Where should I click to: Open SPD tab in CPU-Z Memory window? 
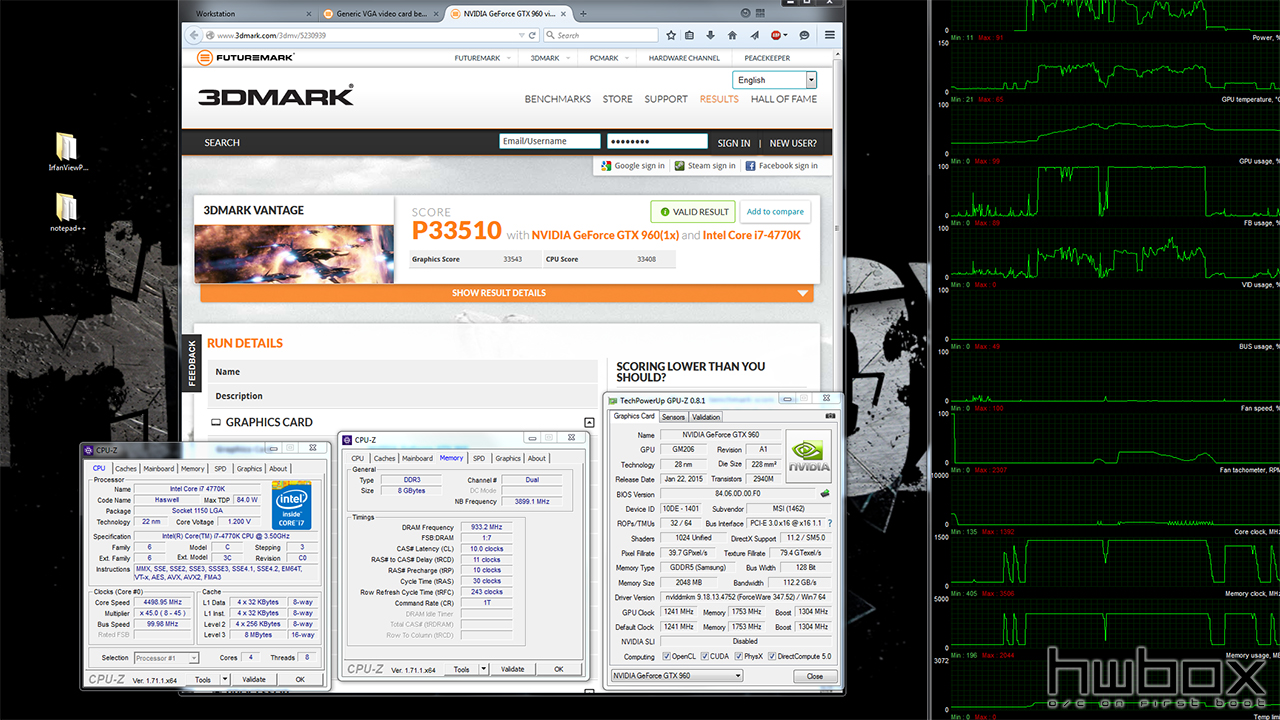point(479,458)
